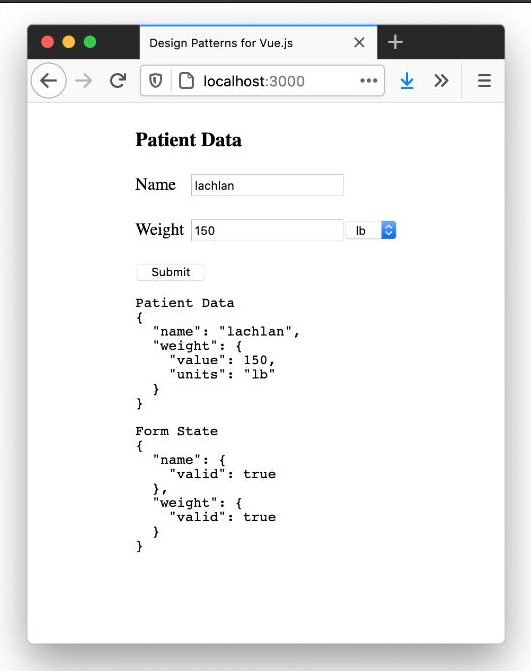
Task: Show downloads with the blue arrow icon
Action: (x=407, y=80)
